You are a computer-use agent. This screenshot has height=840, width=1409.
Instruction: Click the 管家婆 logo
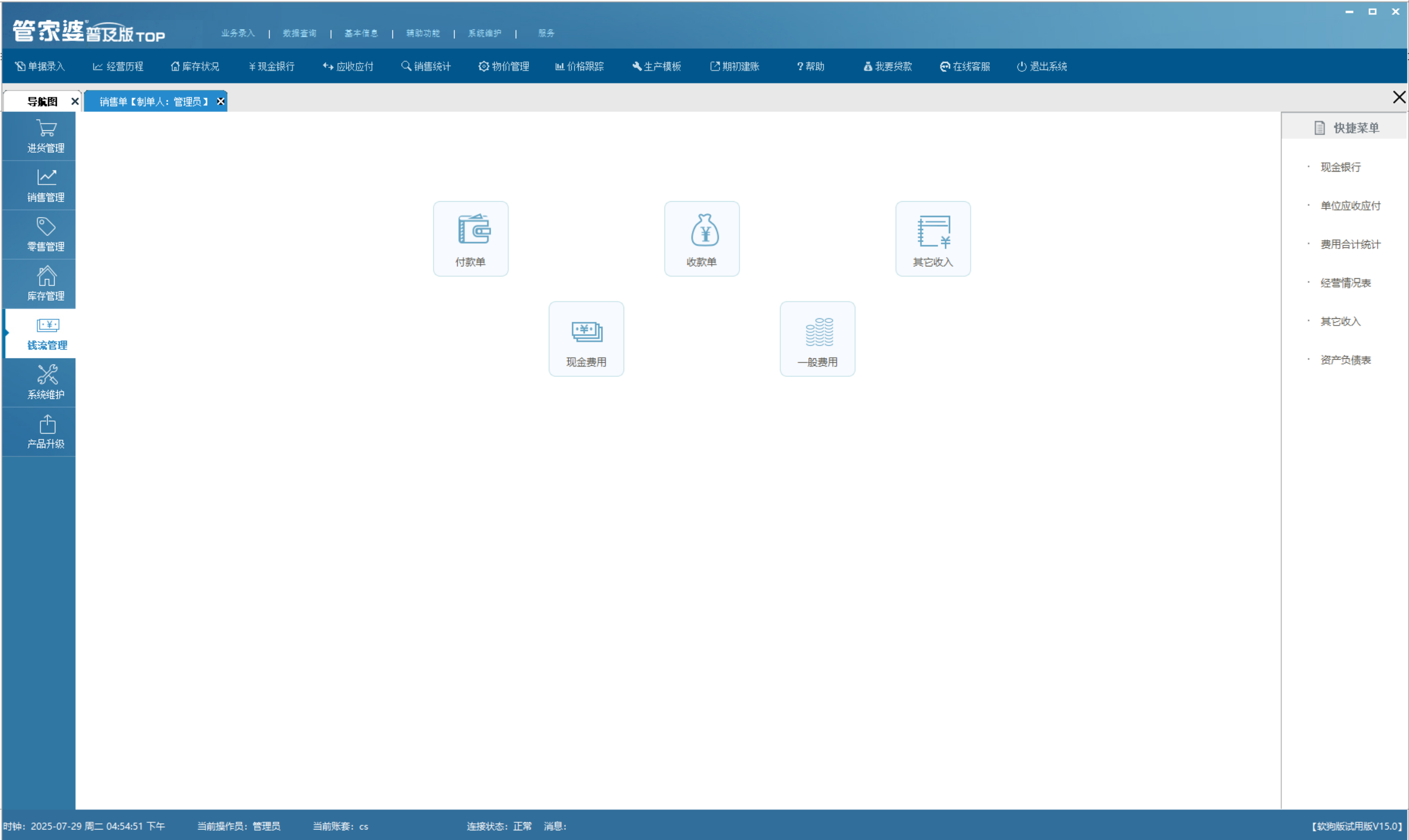[89, 31]
